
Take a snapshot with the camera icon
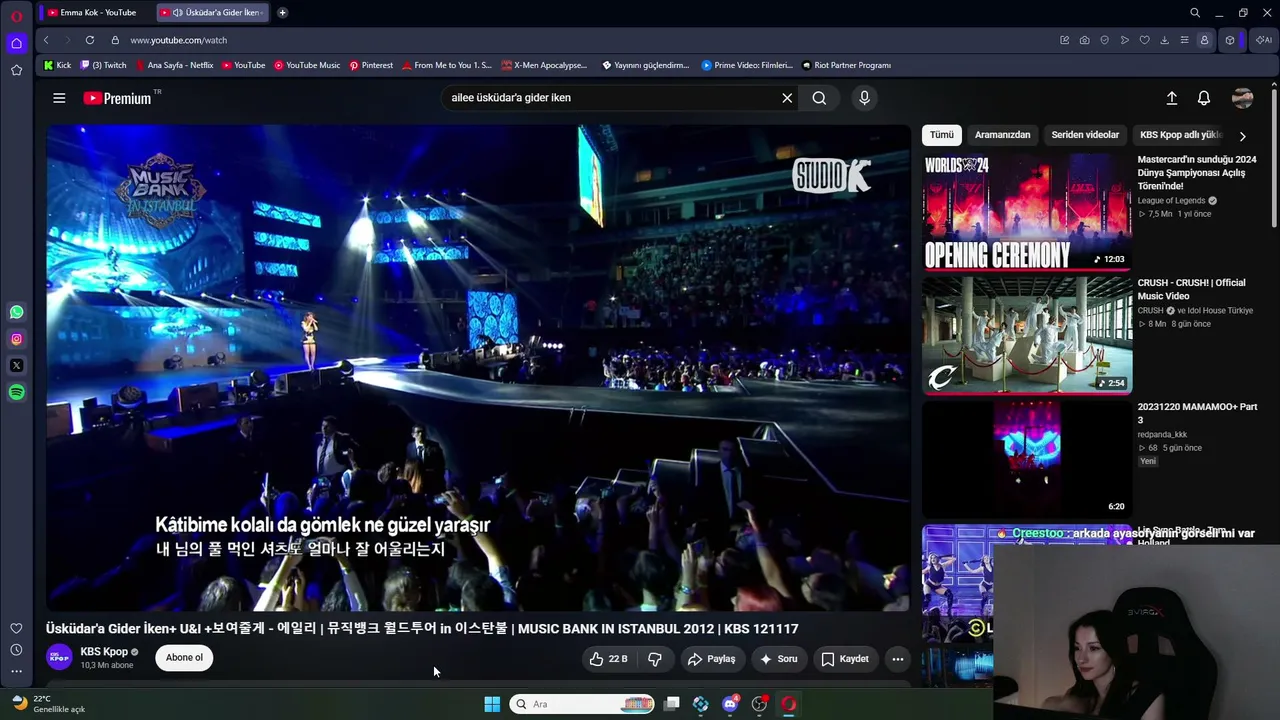(1084, 40)
